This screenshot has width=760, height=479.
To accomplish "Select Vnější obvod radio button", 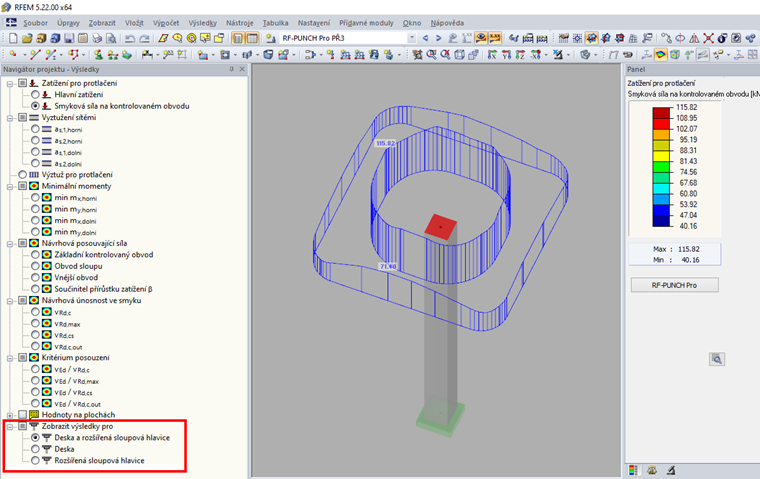I will click(35, 277).
